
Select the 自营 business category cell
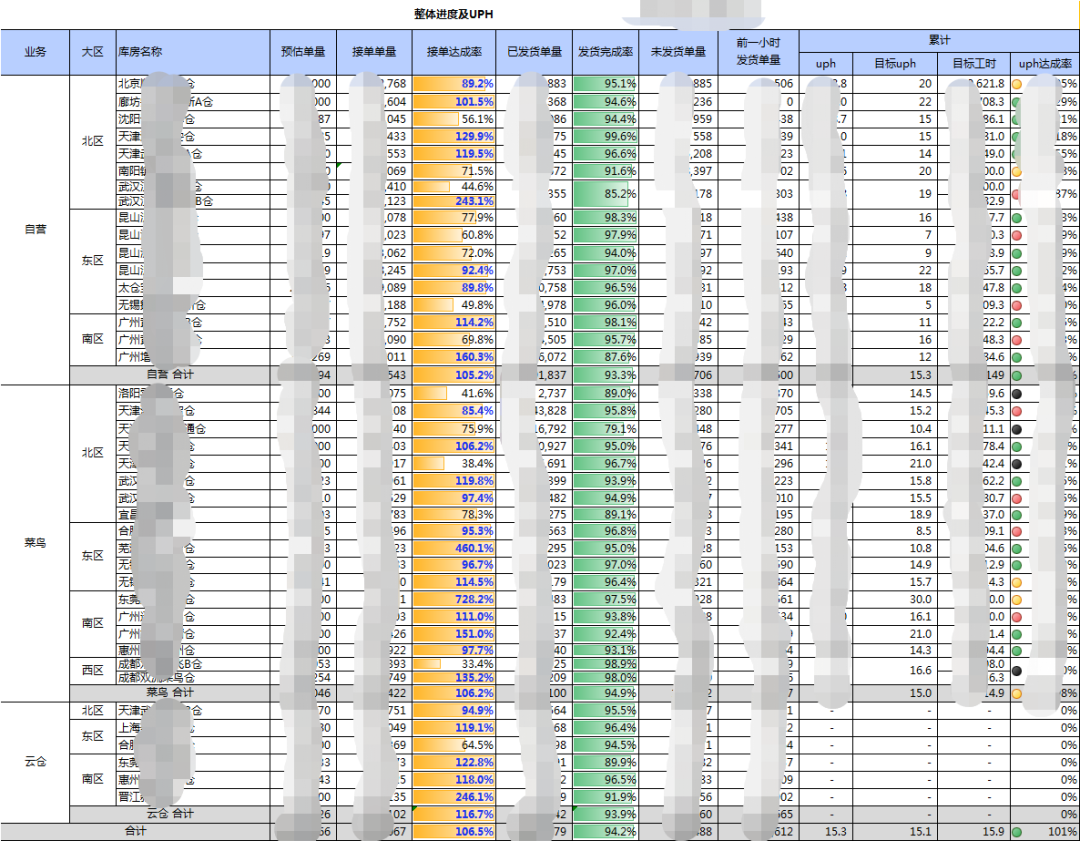(35, 228)
